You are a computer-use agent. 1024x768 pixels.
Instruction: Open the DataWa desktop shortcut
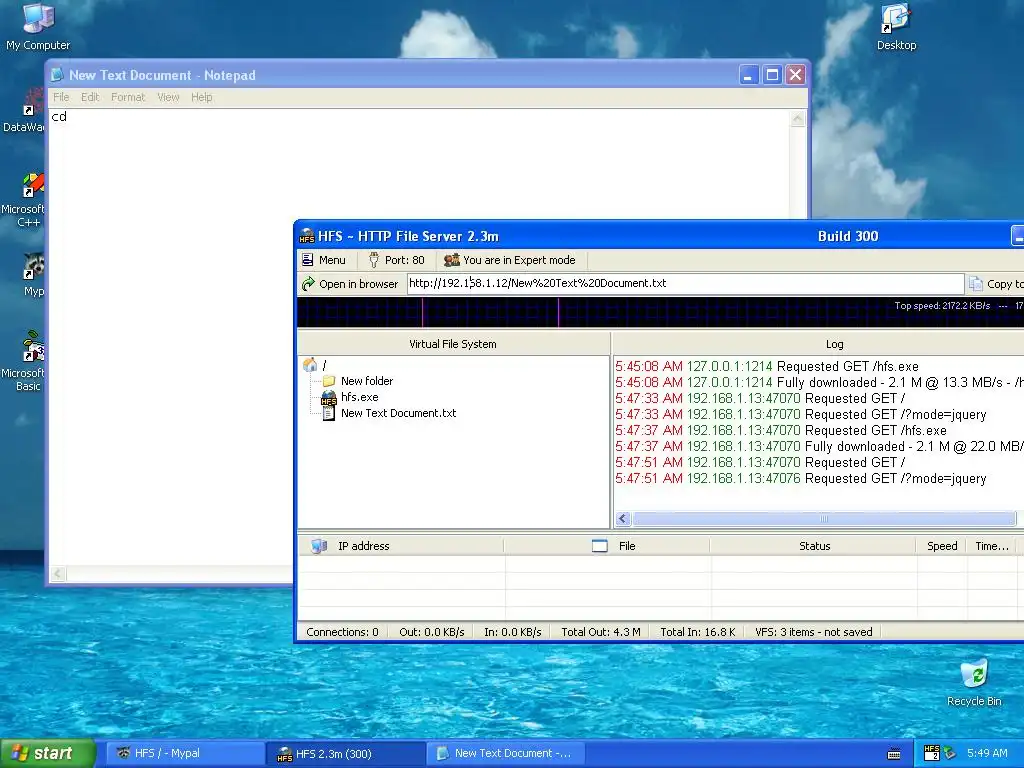point(24,111)
